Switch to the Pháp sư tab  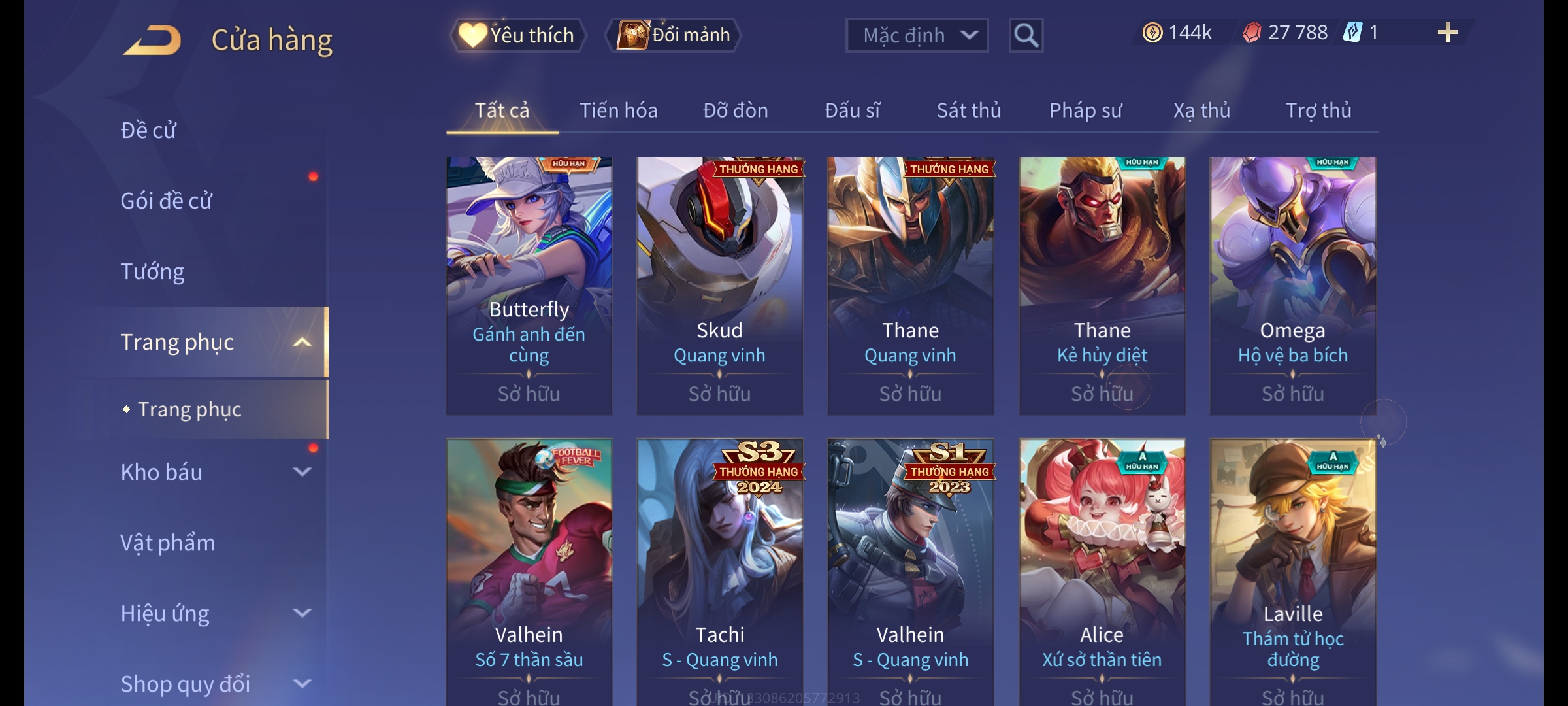(1085, 110)
